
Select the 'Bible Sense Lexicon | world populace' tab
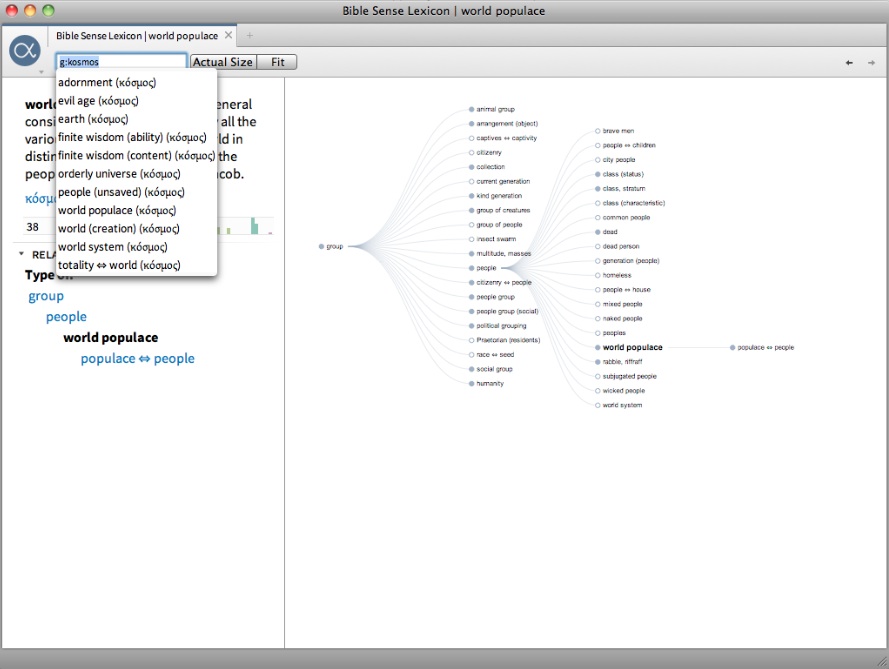tap(136, 35)
